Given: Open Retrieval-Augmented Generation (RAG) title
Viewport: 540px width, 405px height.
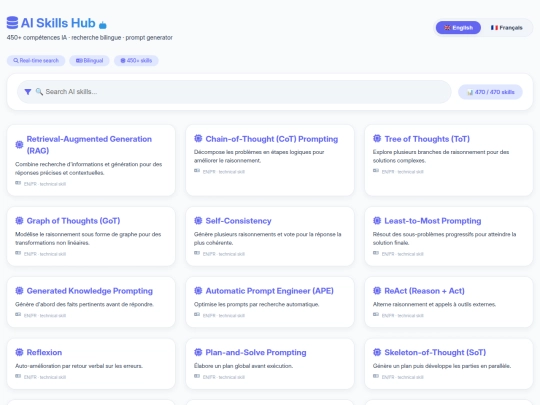Looking at the screenshot, I should pyautogui.click(x=89, y=145).
